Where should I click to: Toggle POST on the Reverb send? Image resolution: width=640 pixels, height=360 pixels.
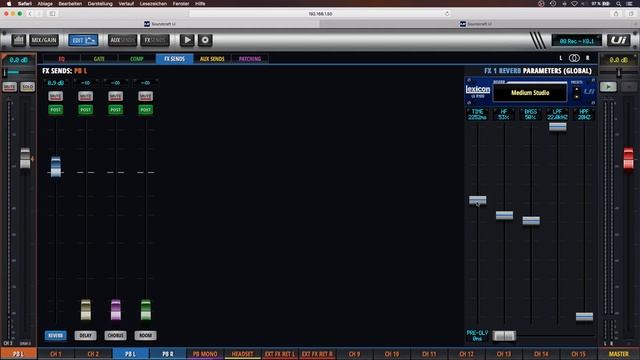(x=56, y=109)
